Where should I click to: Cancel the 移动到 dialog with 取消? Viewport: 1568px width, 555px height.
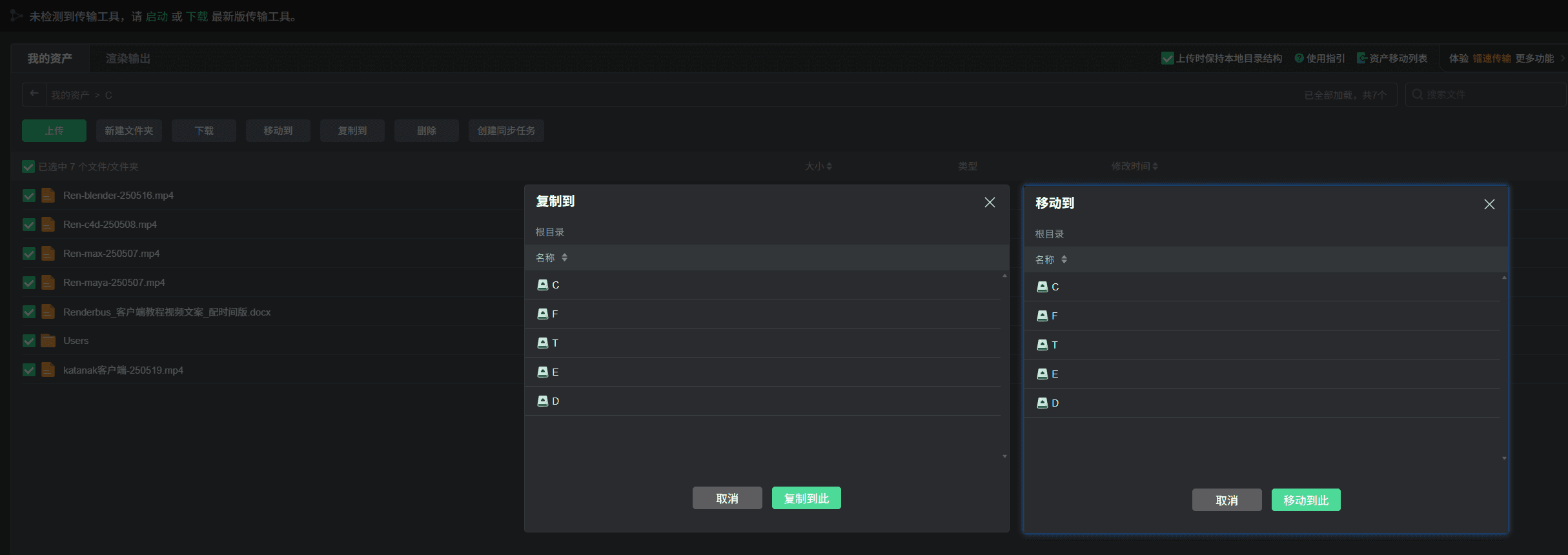1227,500
